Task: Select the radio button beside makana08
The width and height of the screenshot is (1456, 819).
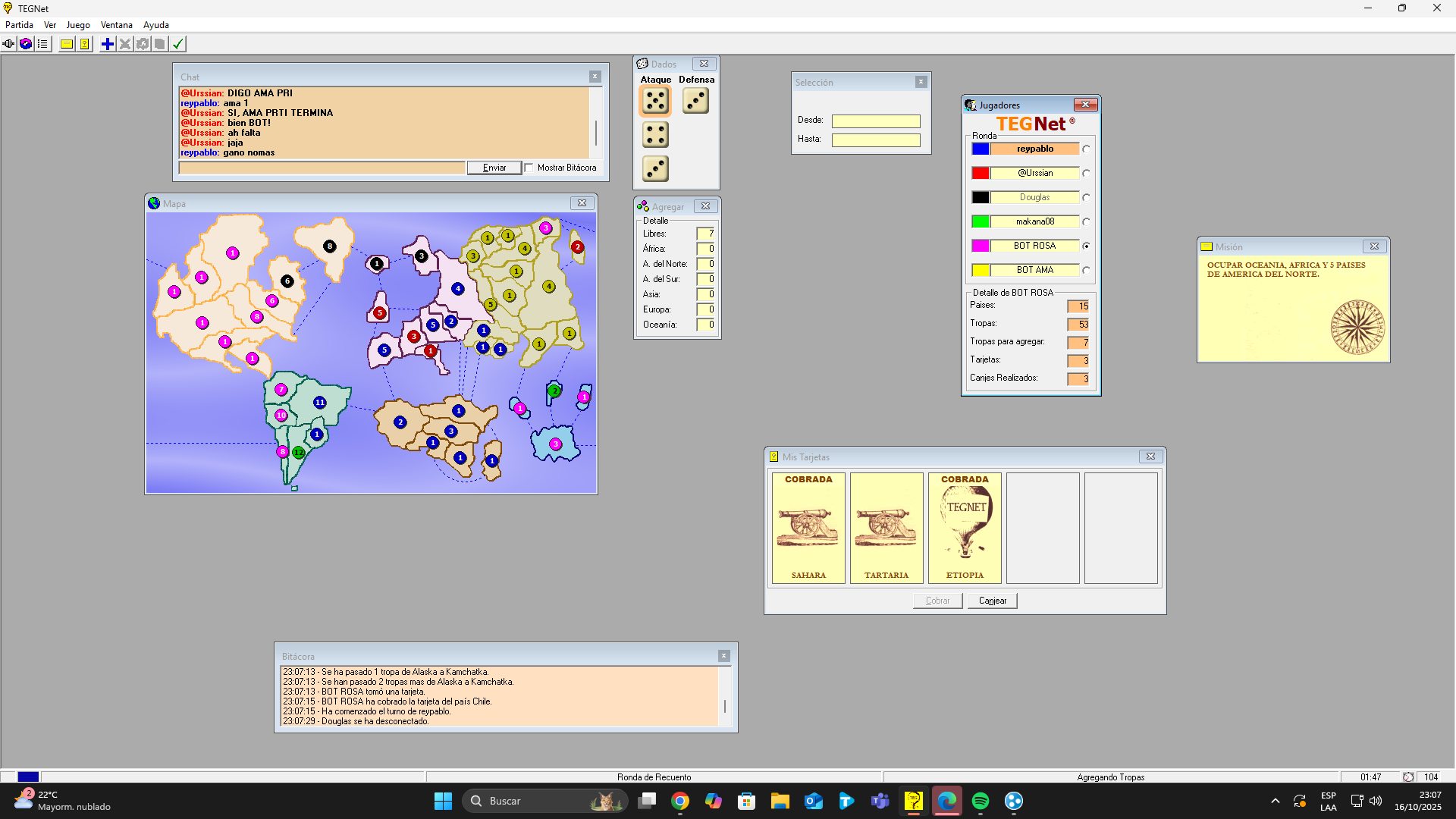Action: pyautogui.click(x=1086, y=222)
